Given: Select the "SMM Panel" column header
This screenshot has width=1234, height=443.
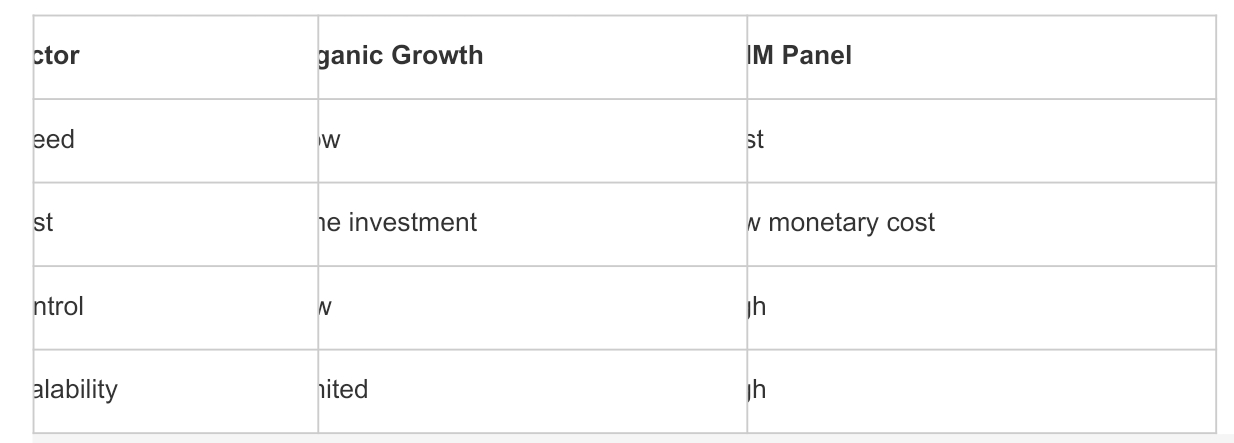Looking at the screenshot, I should point(800,56).
